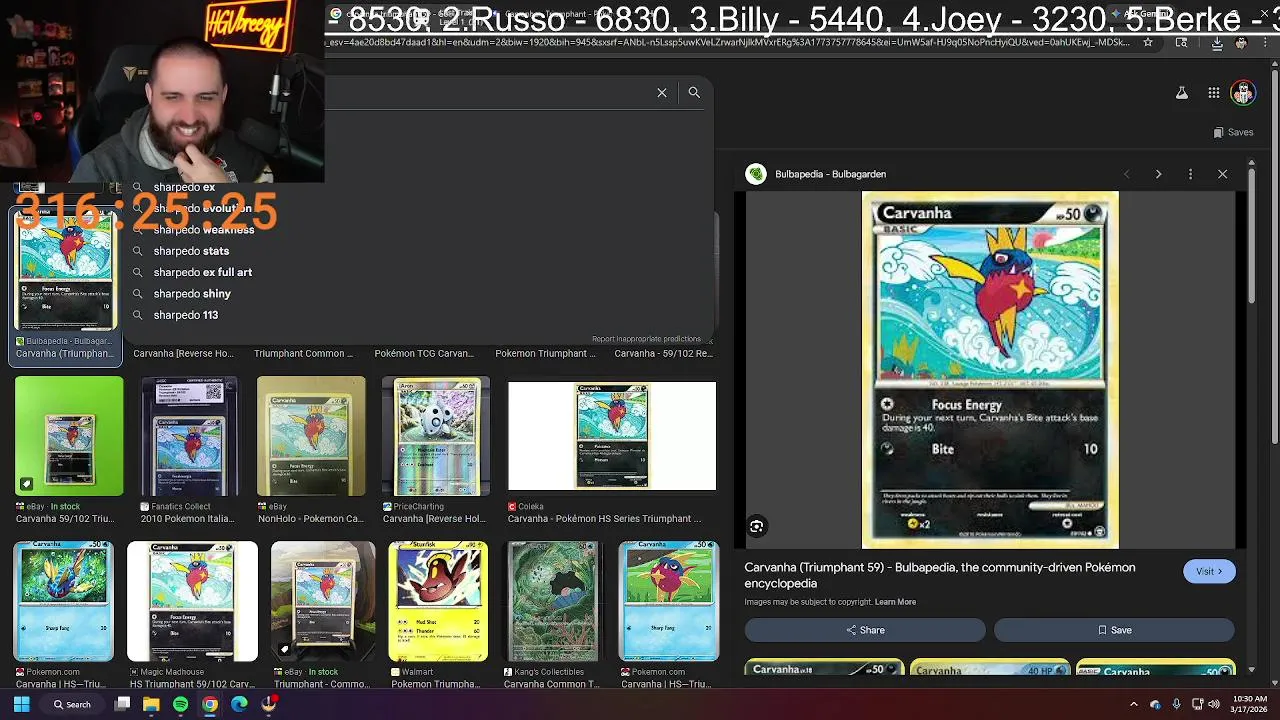Image resolution: width=1280 pixels, height=720 pixels.
Task: Click Chrome address bar URL
Action: click(730, 43)
